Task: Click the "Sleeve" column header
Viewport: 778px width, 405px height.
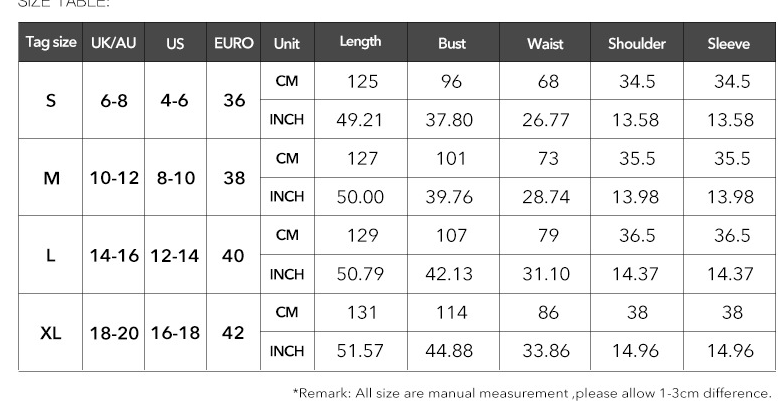Action: pyautogui.click(x=728, y=43)
